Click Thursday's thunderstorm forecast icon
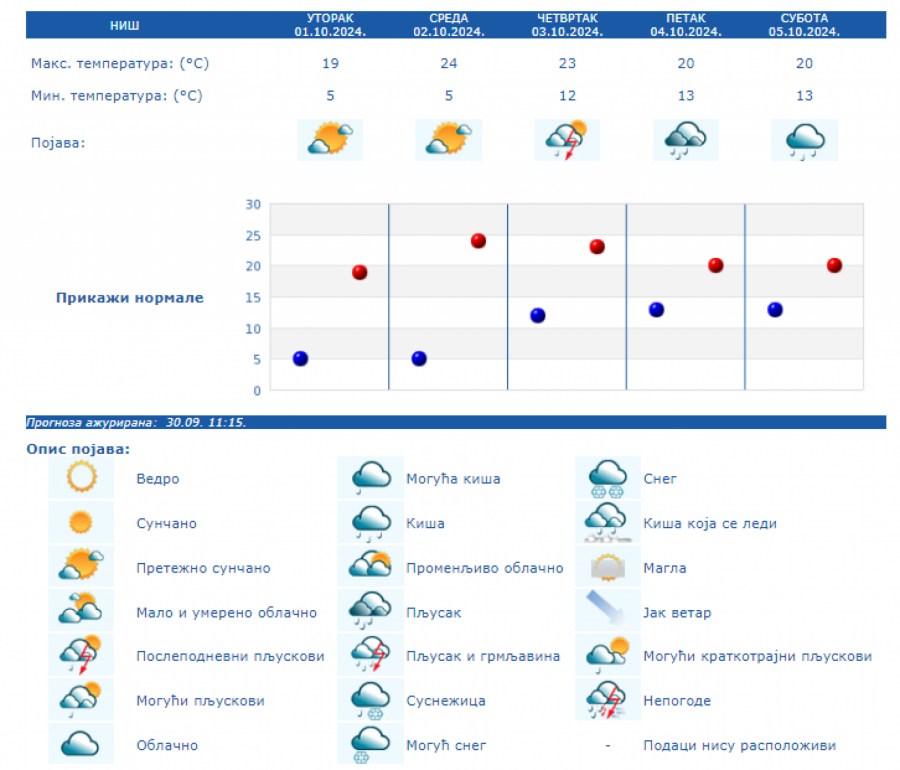 coord(566,139)
